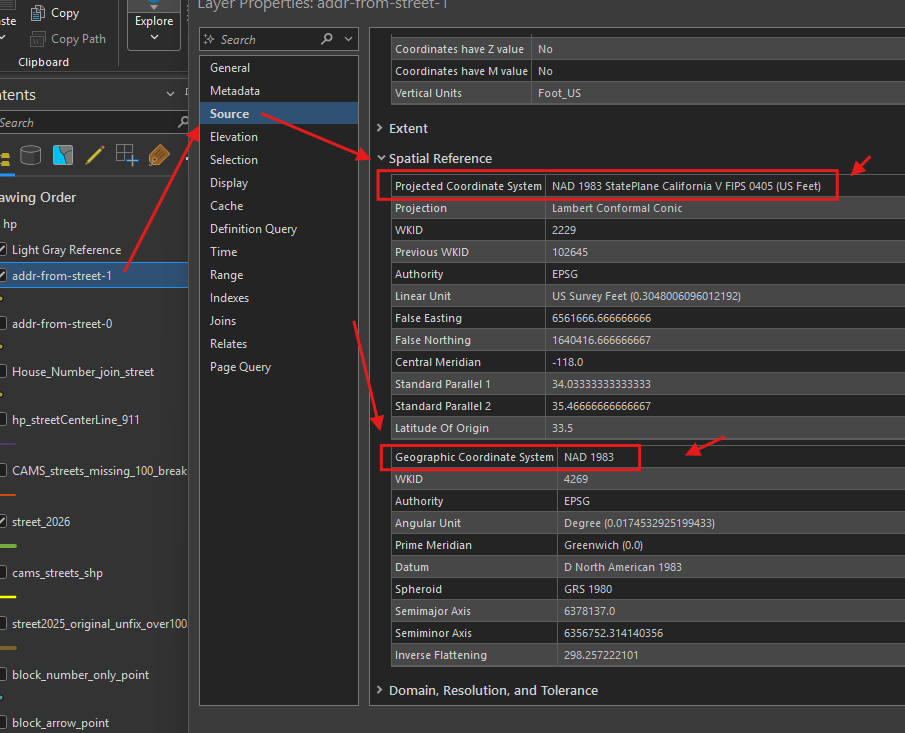Click yellow line symbol under cams_streets_shp
Viewport: 905px width, 733px height.
click(8, 596)
